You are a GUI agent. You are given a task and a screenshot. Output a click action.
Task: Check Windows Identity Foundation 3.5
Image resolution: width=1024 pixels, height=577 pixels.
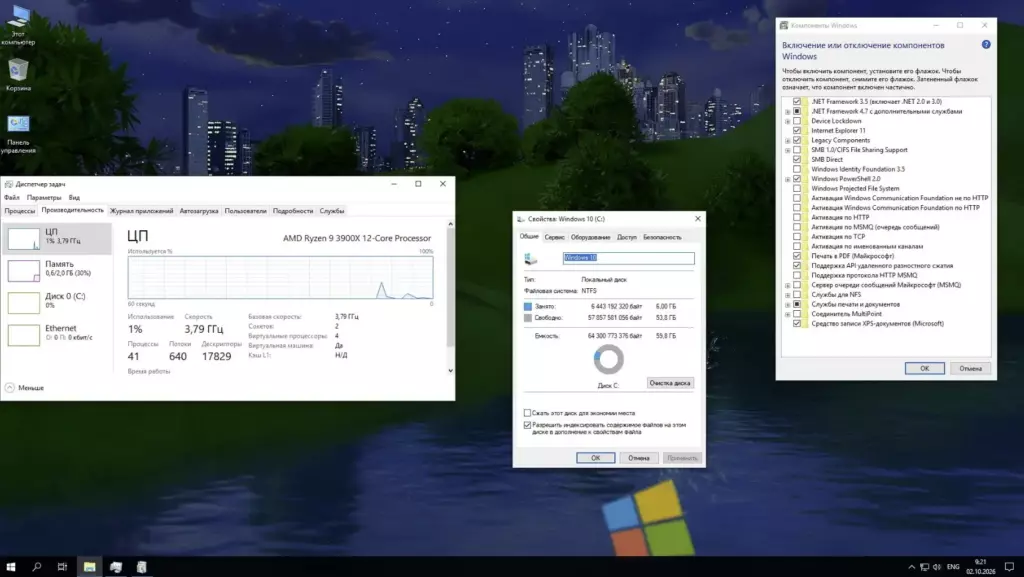(797, 169)
